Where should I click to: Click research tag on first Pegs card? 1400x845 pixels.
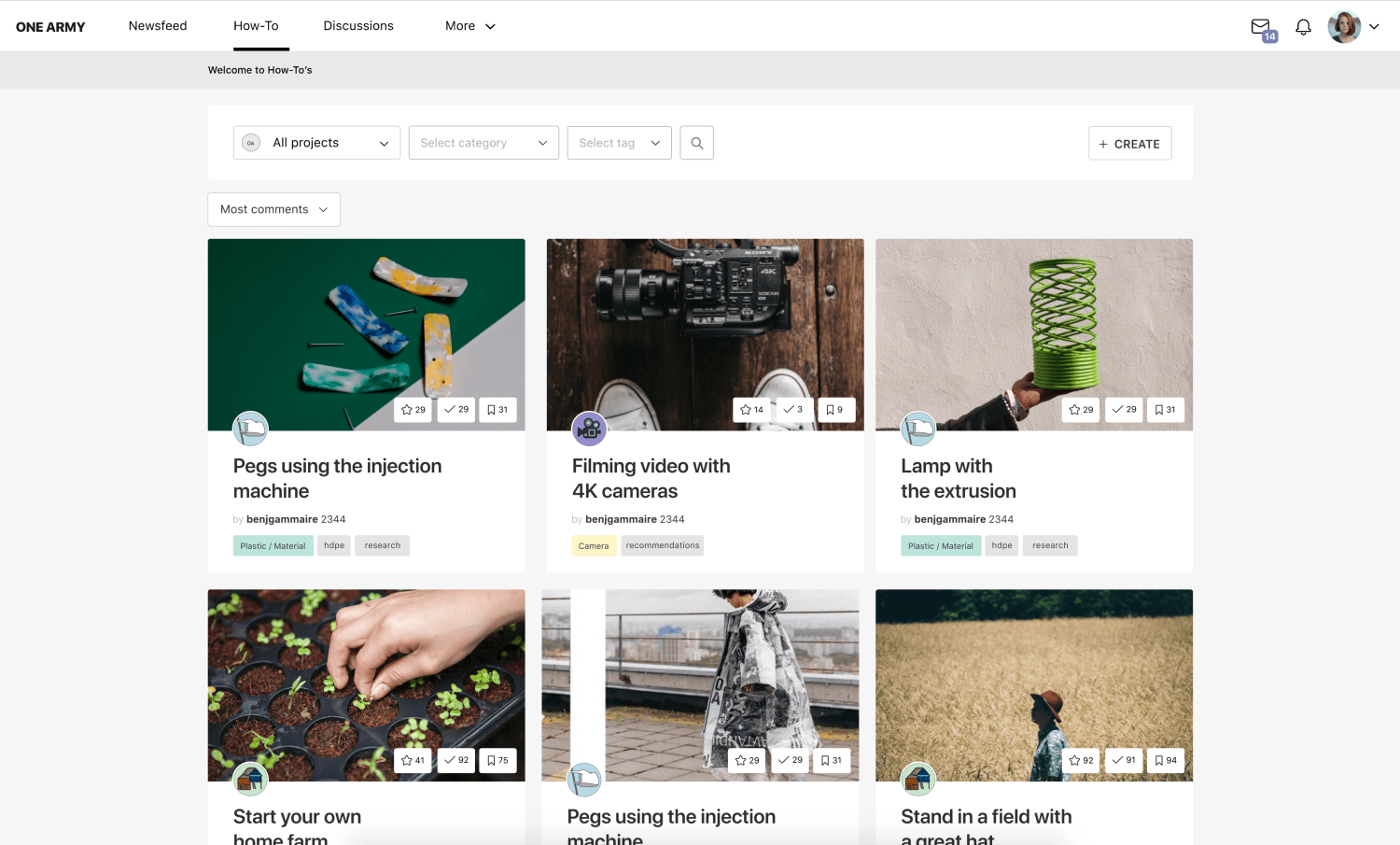tap(383, 545)
